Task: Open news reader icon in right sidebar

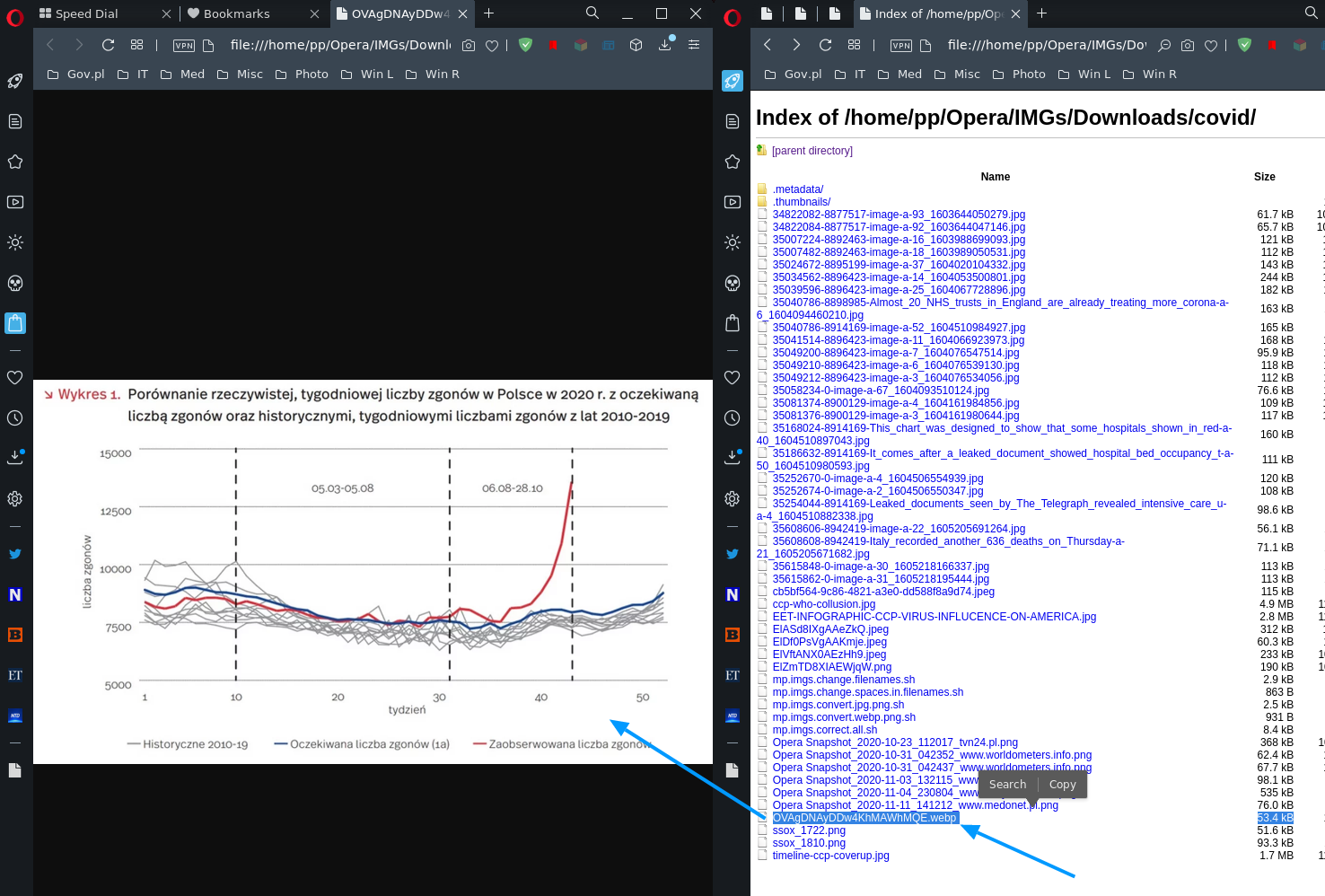Action: pyautogui.click(x=733, y=121)
